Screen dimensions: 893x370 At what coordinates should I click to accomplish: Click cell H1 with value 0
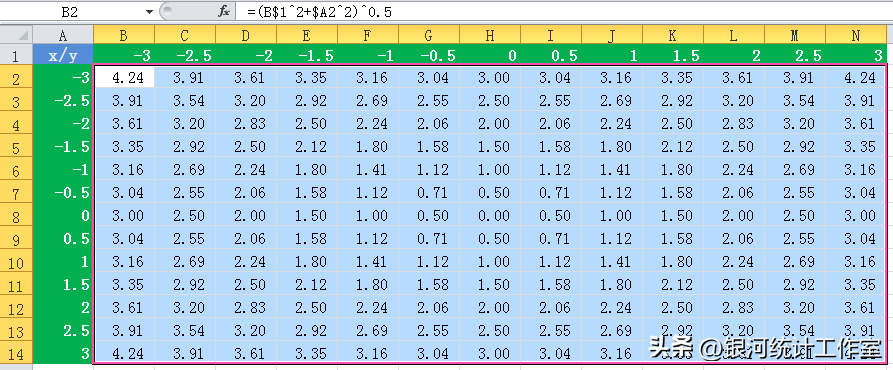coord(490,55)
